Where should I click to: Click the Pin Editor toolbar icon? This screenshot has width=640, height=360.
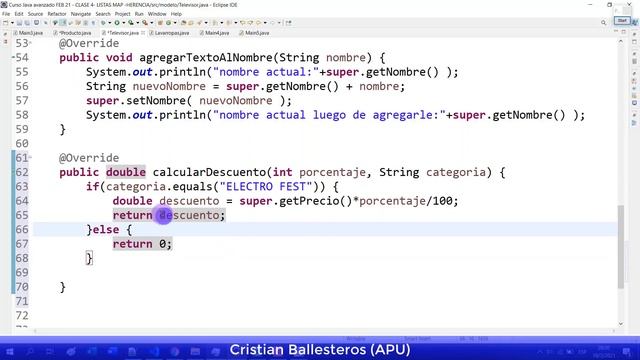(289, 23)
